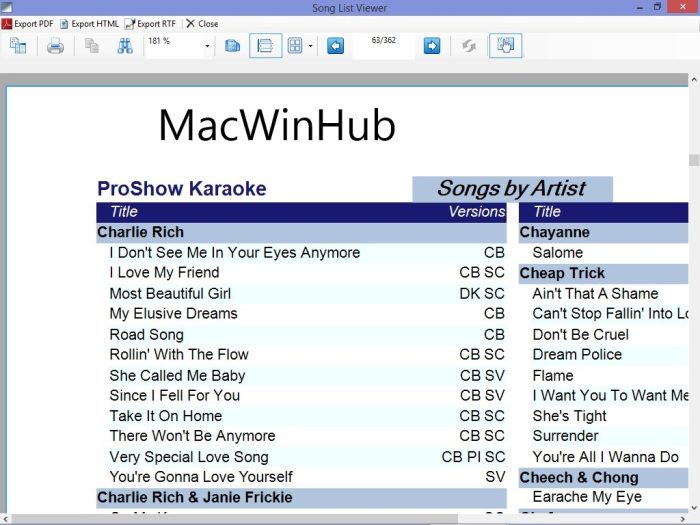Image resolution: width=700 pixels, height=525 pixels.
Task: Click the vertical scrollbar thumb
Action: [x=694, y=160]
